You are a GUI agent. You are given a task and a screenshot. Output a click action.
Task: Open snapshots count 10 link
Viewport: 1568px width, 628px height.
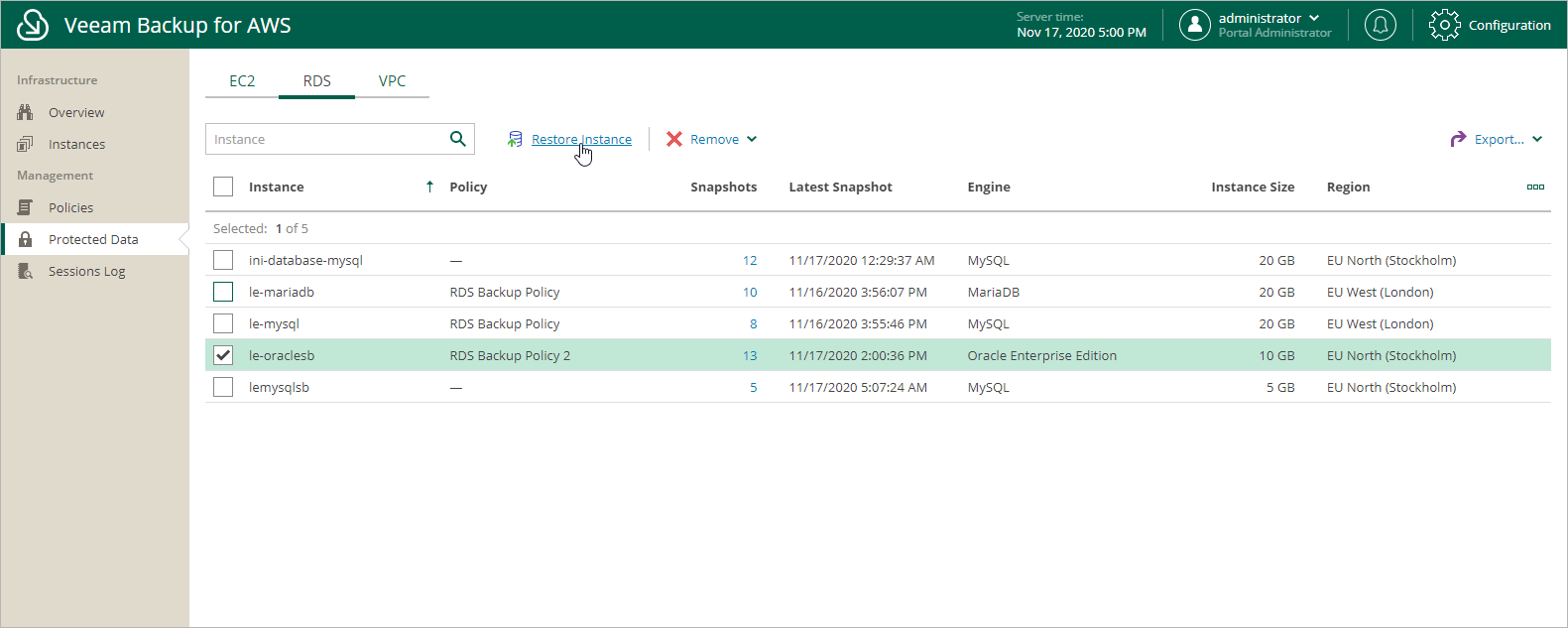[x=750, y=293]
